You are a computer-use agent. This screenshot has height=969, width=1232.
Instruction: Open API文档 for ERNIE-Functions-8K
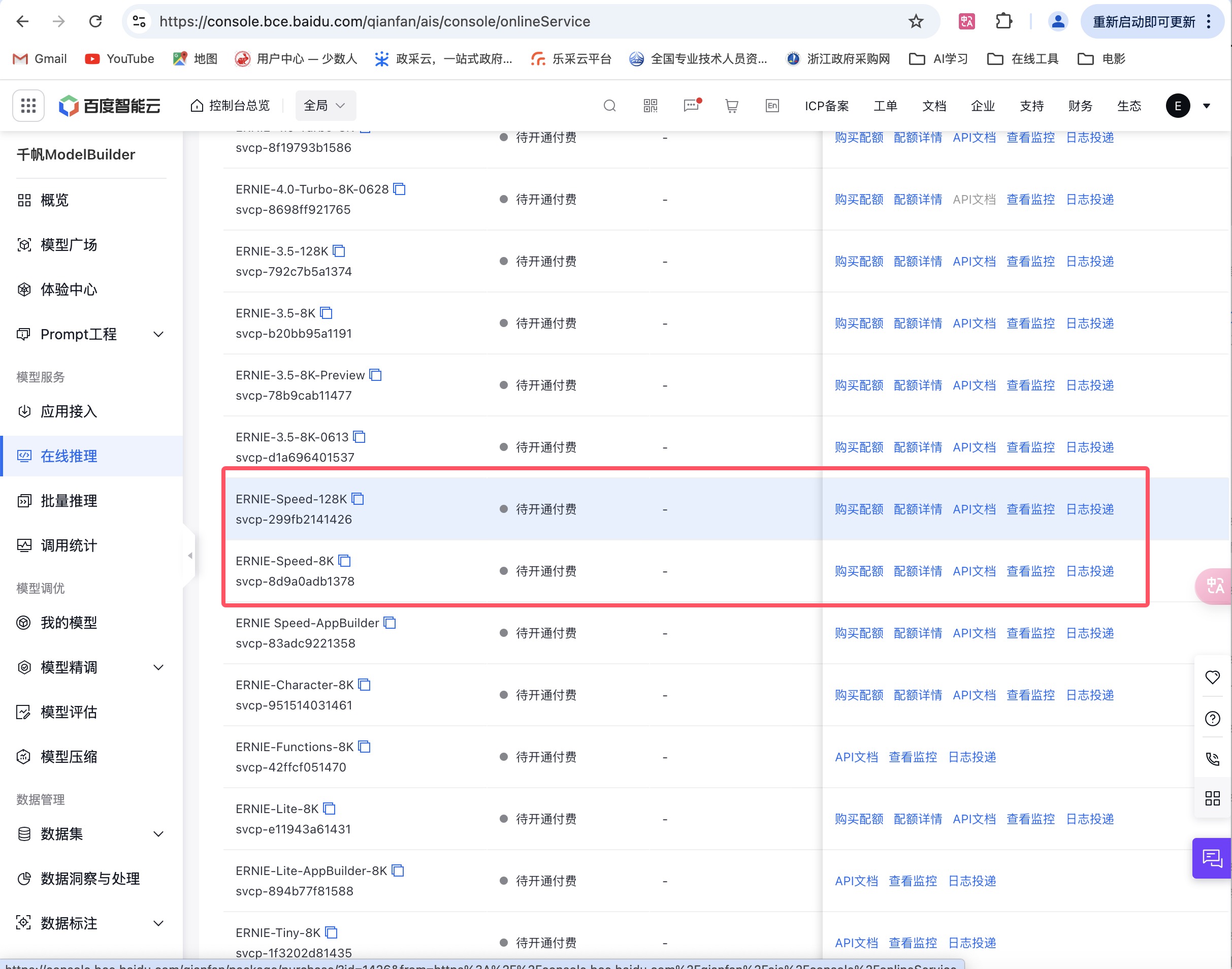click(856, 757)
